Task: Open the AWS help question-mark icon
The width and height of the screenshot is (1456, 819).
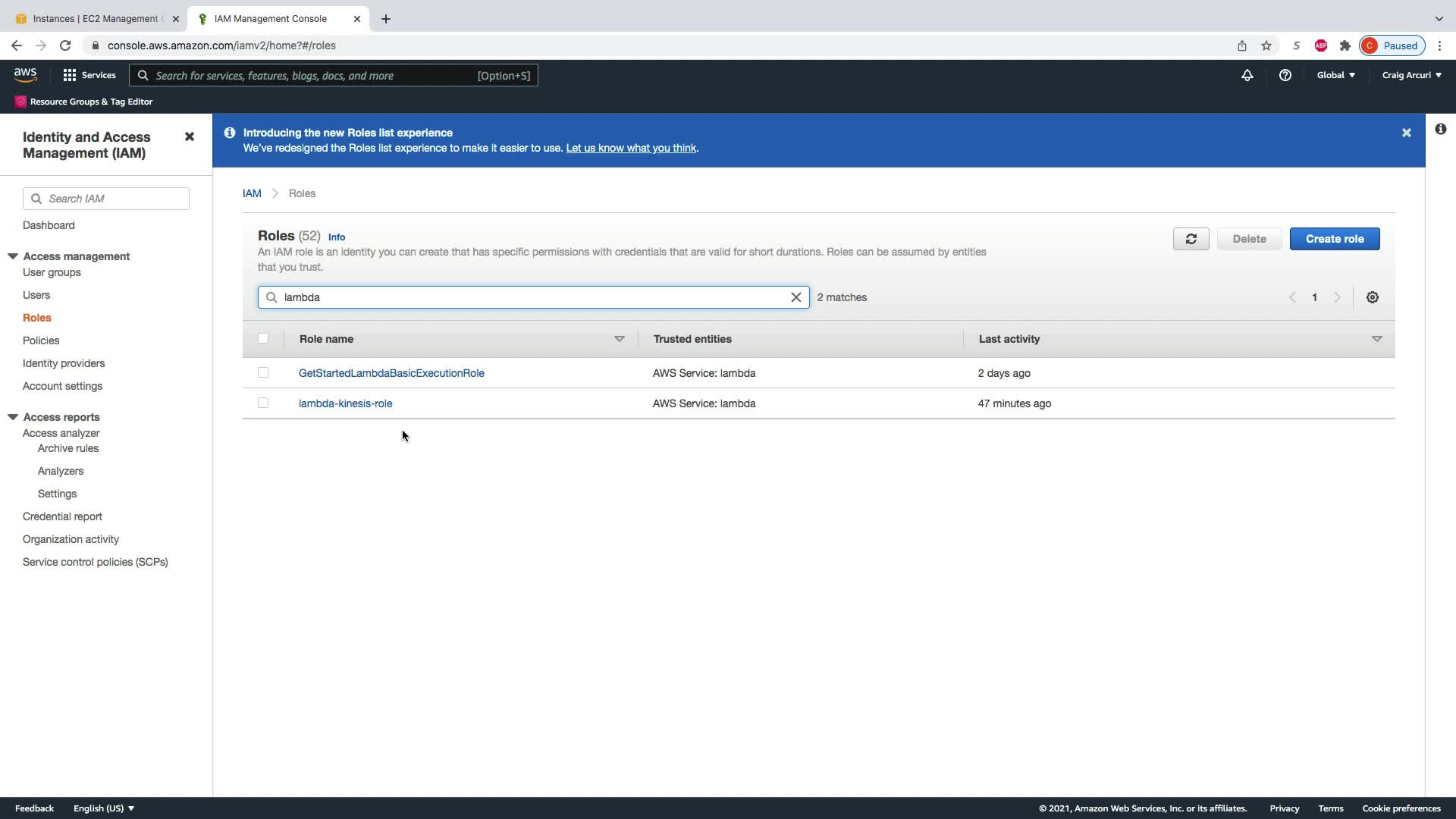Action: coord(1285,75)
